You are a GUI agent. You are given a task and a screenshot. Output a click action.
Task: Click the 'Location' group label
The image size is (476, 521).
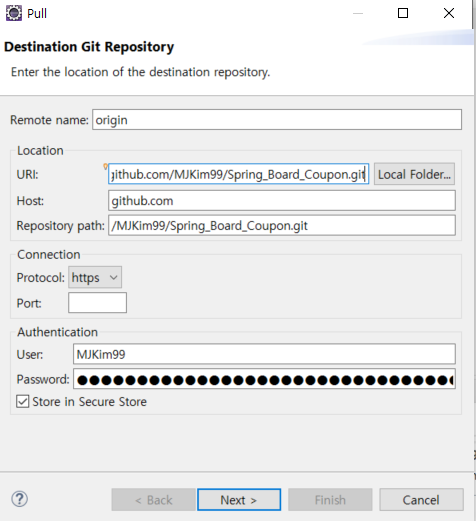[x=40, y=151]
